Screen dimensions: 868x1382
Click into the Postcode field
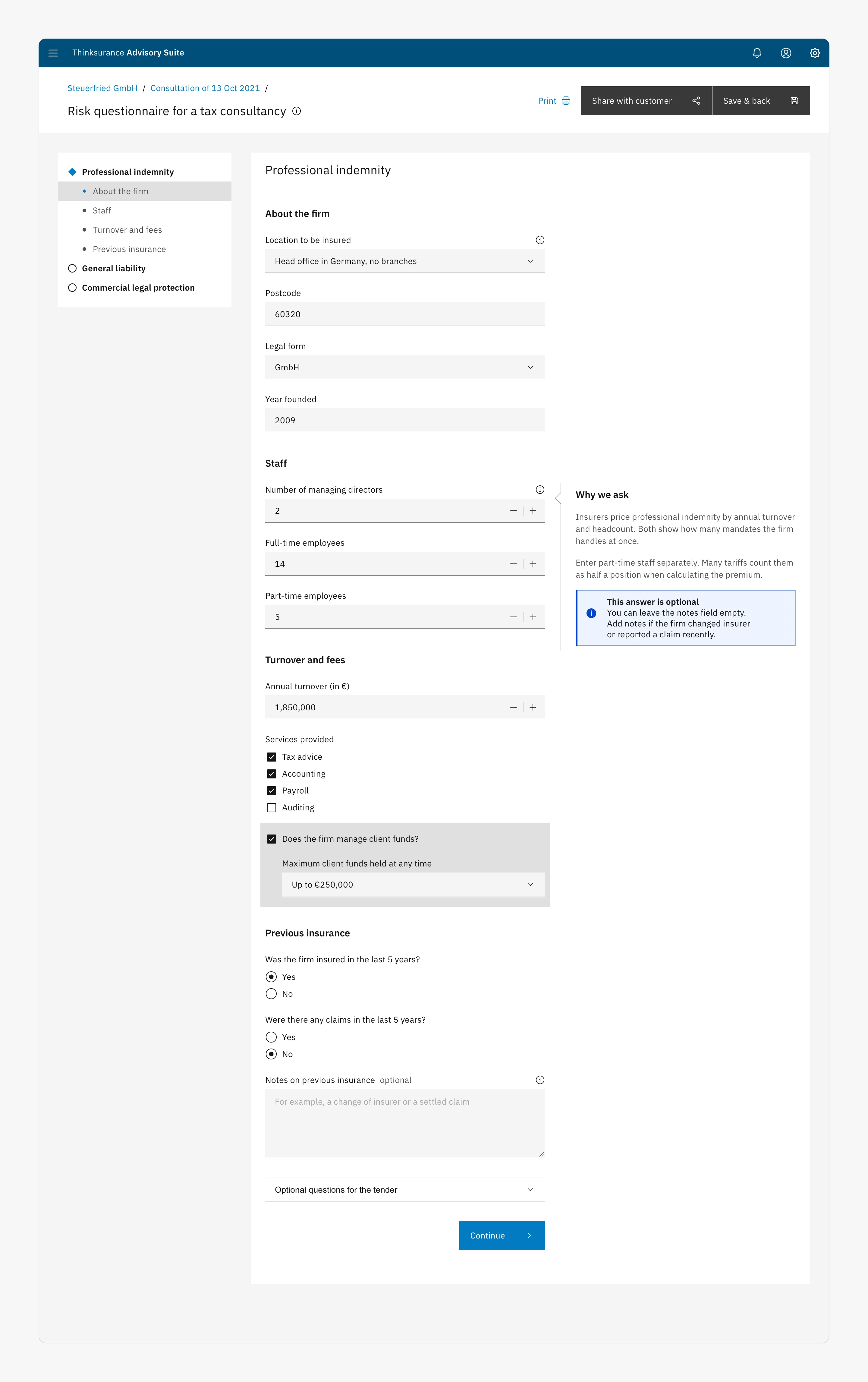404,314
